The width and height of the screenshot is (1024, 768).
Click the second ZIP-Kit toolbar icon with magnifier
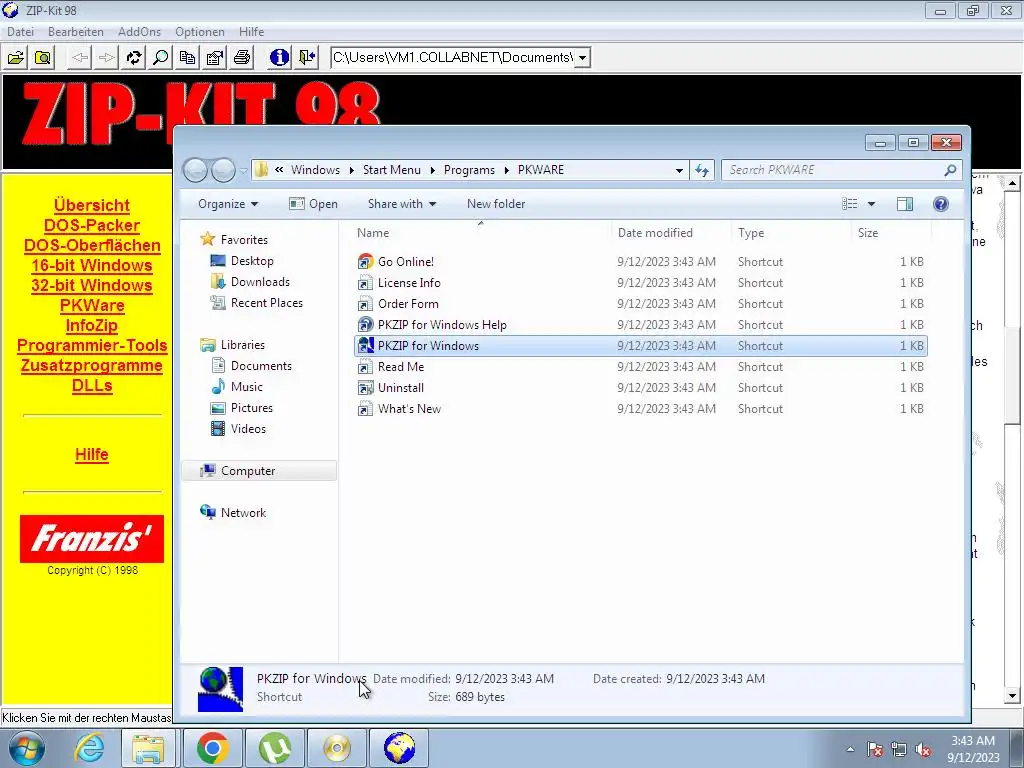42,57
